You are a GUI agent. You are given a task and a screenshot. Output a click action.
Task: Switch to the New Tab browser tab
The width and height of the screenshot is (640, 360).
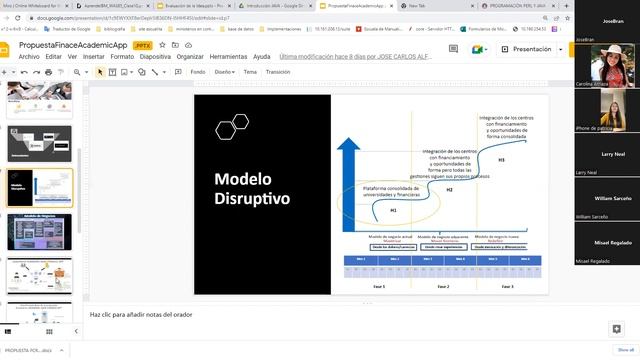(436, 6)
